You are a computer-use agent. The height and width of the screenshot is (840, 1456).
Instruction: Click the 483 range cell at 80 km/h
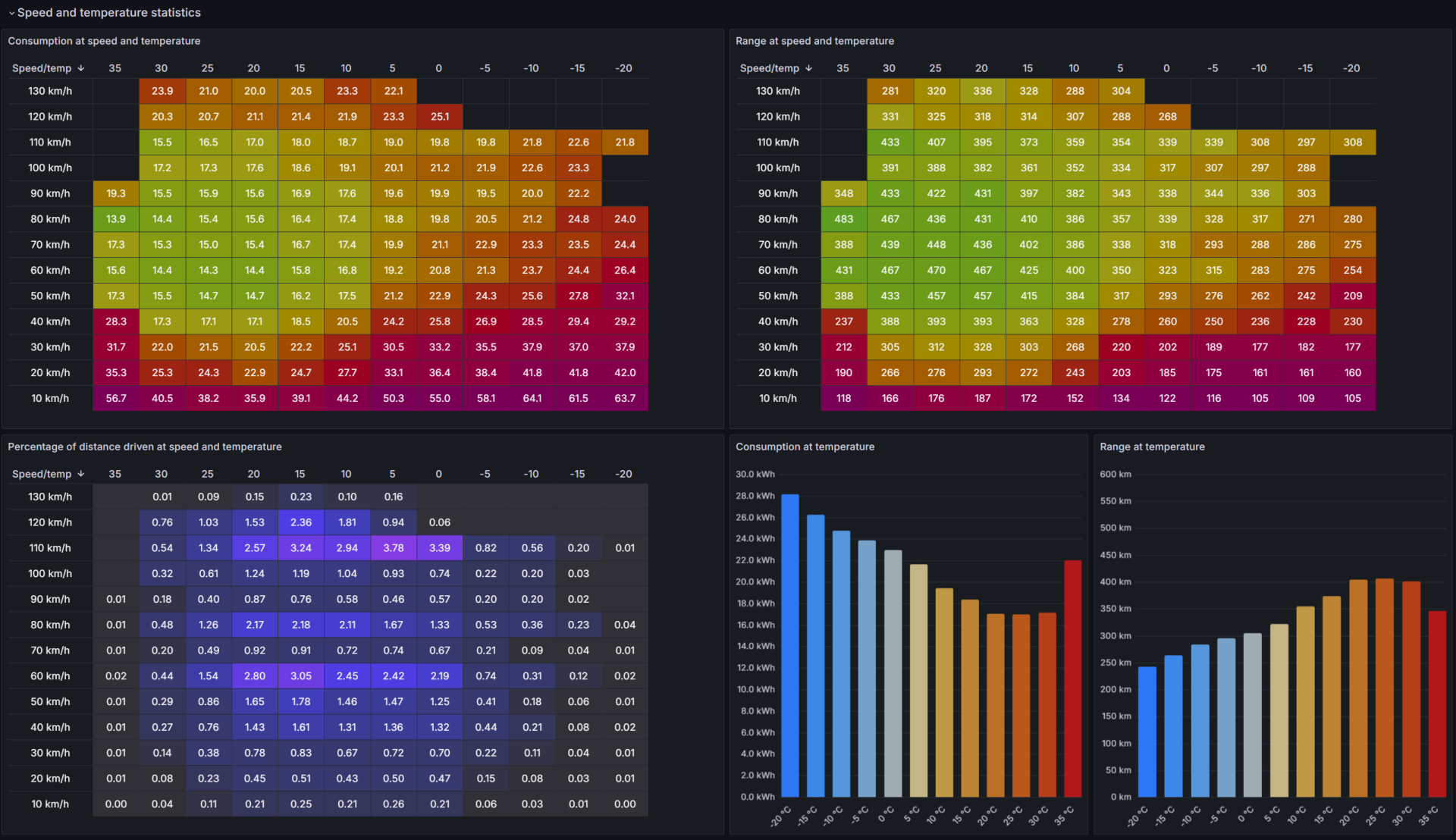tap(843, 219)
